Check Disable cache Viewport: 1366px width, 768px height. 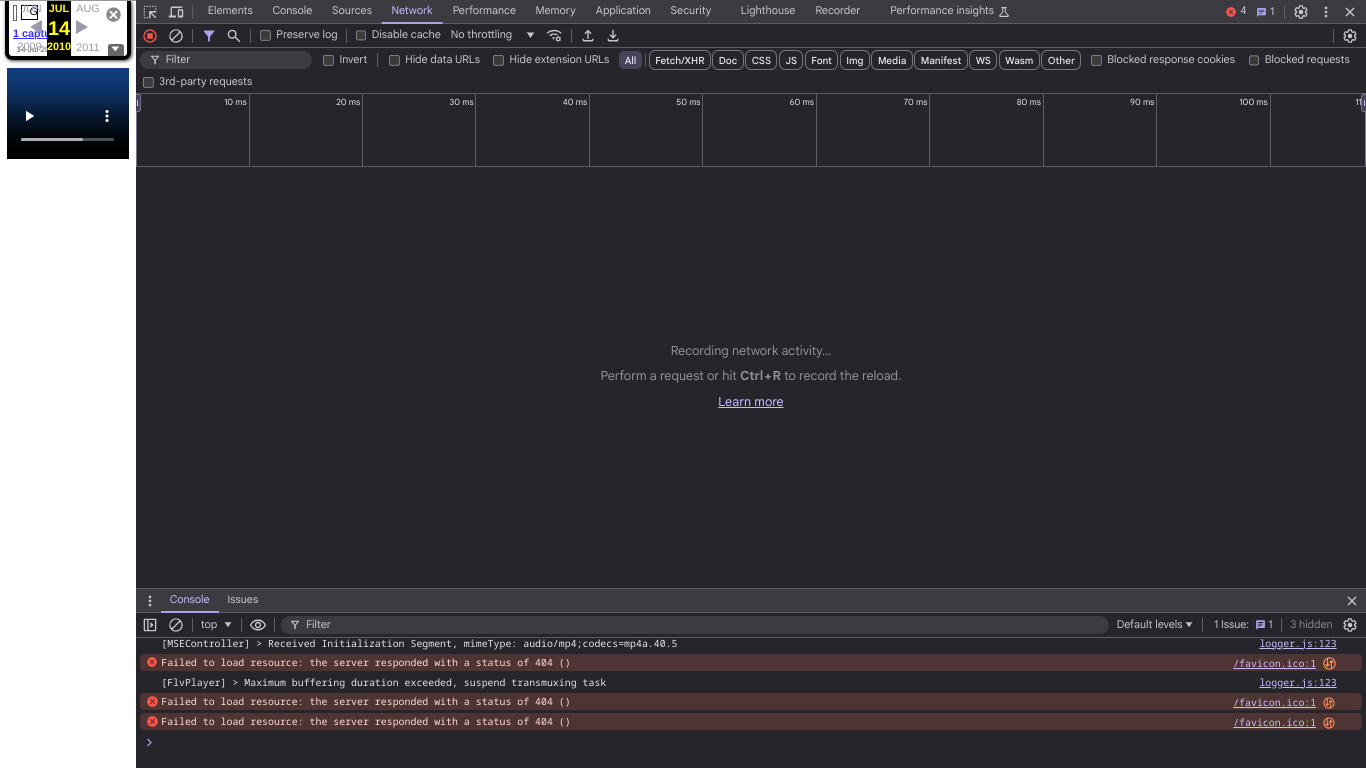[361, 34]
